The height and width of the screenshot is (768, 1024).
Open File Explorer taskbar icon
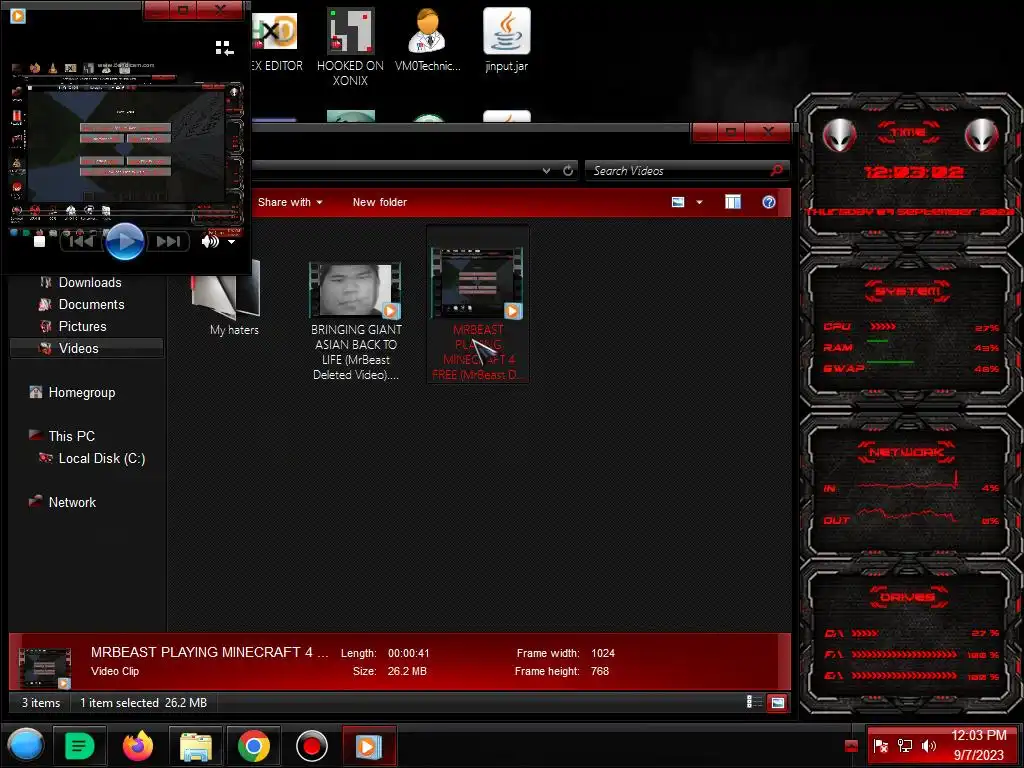point(196,746)
